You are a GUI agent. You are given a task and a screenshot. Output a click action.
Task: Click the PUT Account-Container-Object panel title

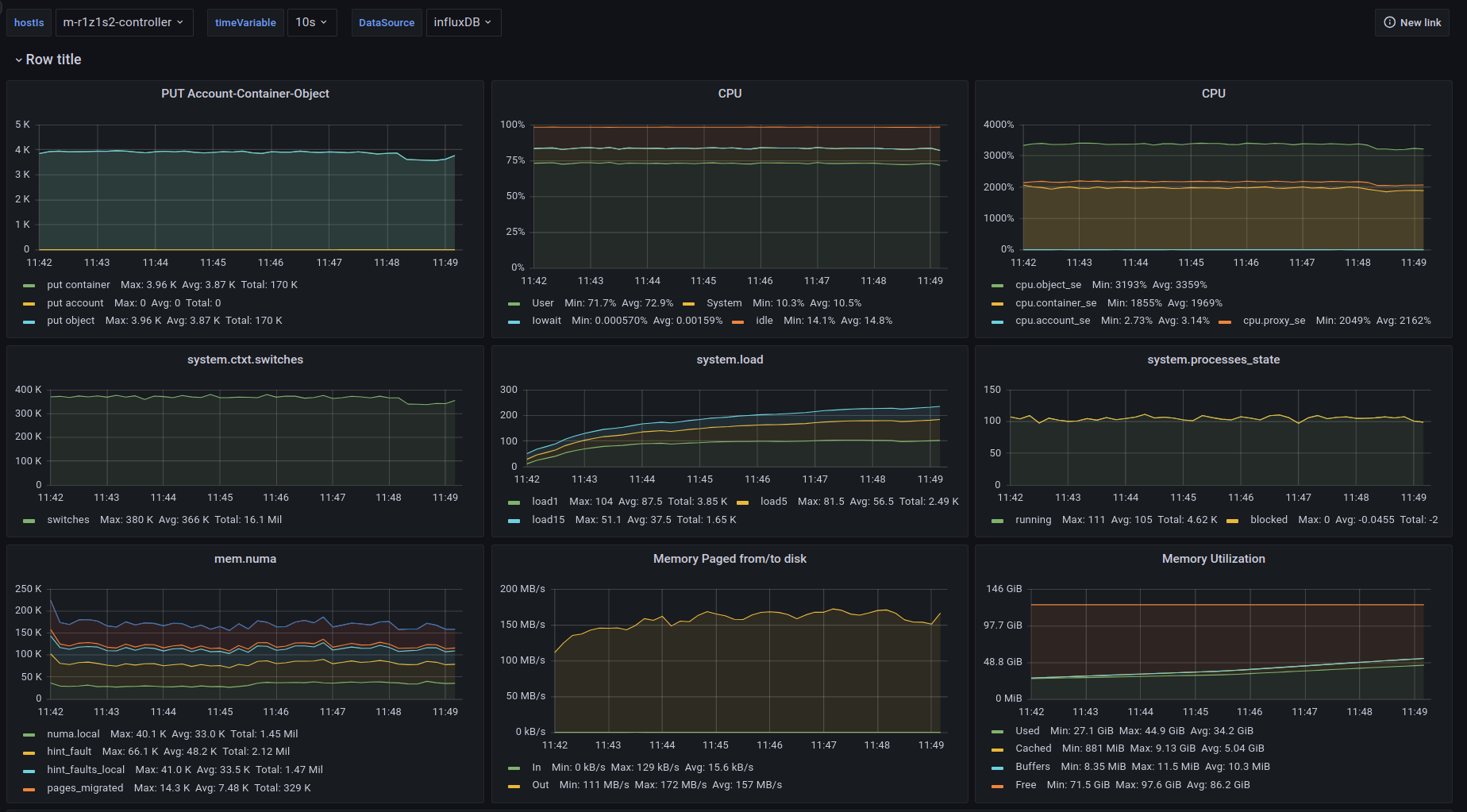click(244, 94)
